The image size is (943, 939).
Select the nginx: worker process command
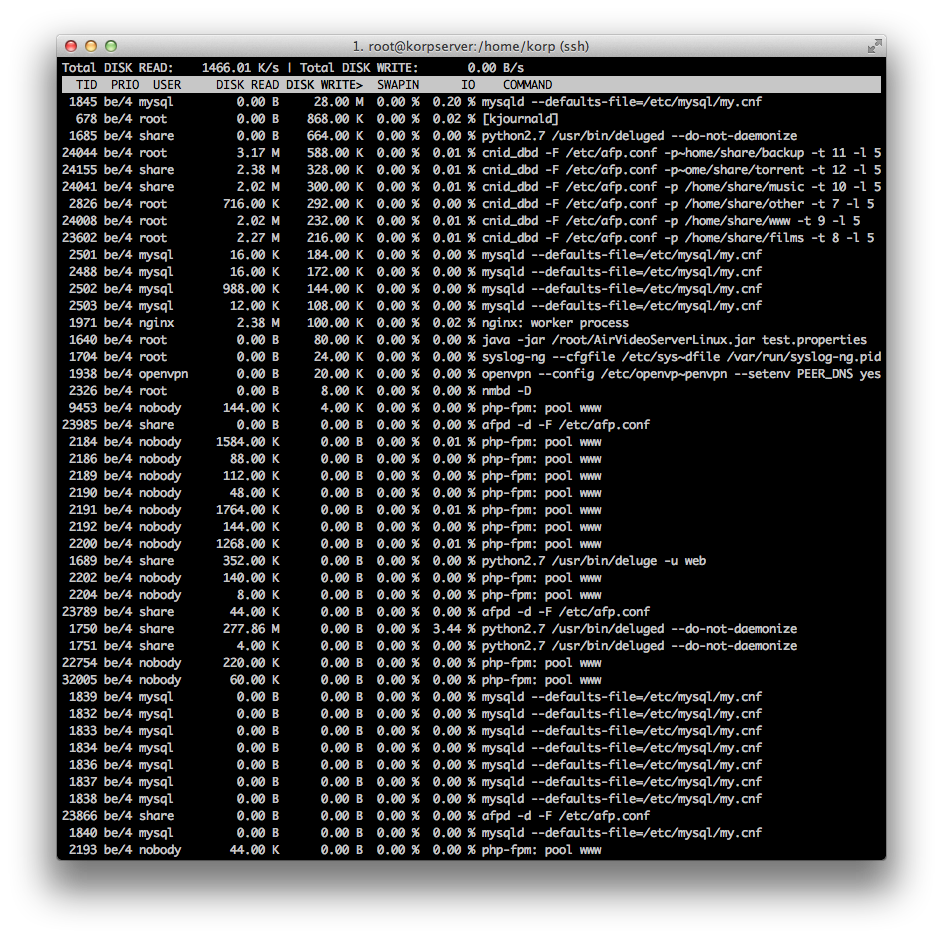(x=555, y=323)
